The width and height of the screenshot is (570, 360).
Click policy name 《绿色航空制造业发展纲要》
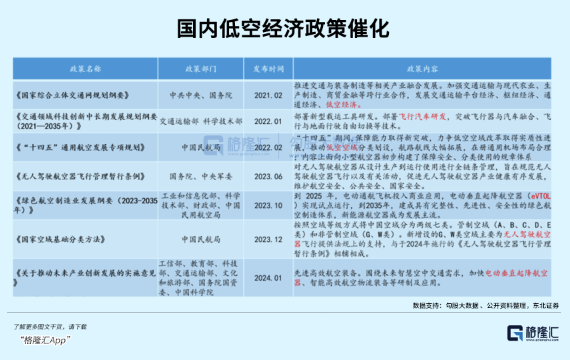click(x=86, y=205)
